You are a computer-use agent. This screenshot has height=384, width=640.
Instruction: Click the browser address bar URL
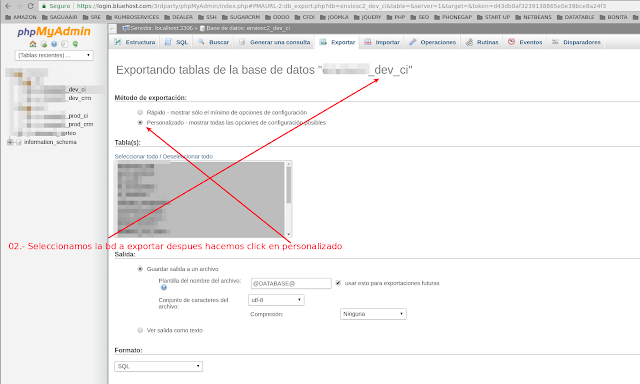pyautogui.click(x=341, y=6)
